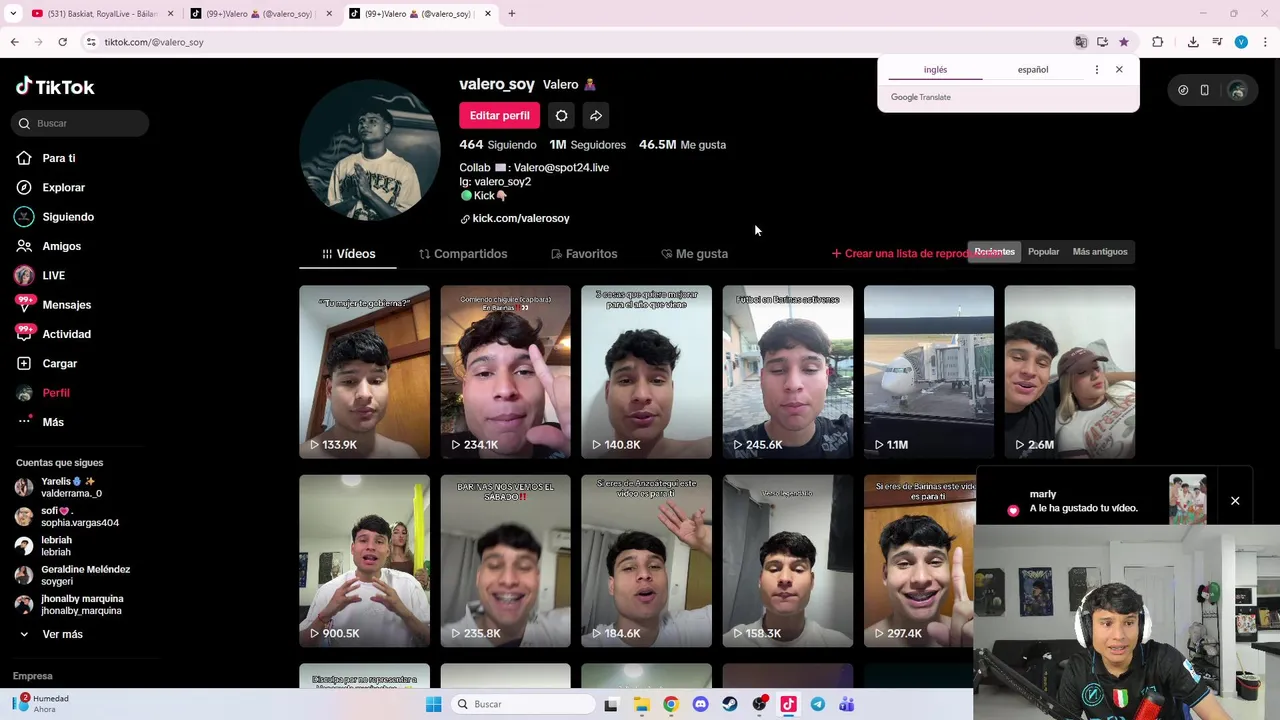Click the Cargar upload option

pyautogui.click(x=59, y=363)
